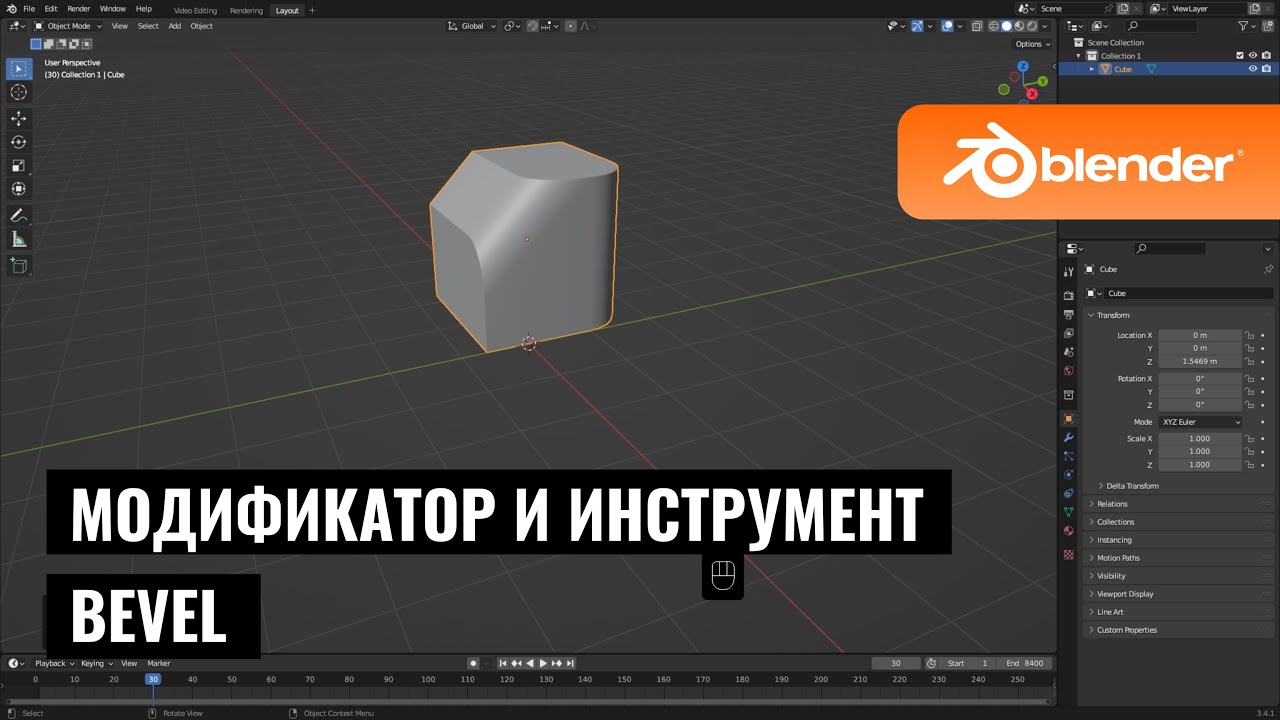This screenshot has width=1280, height=720.
Task: Open the Modifier properties wrench tab
Action: pyautogui.click(x=1068, y=437)
